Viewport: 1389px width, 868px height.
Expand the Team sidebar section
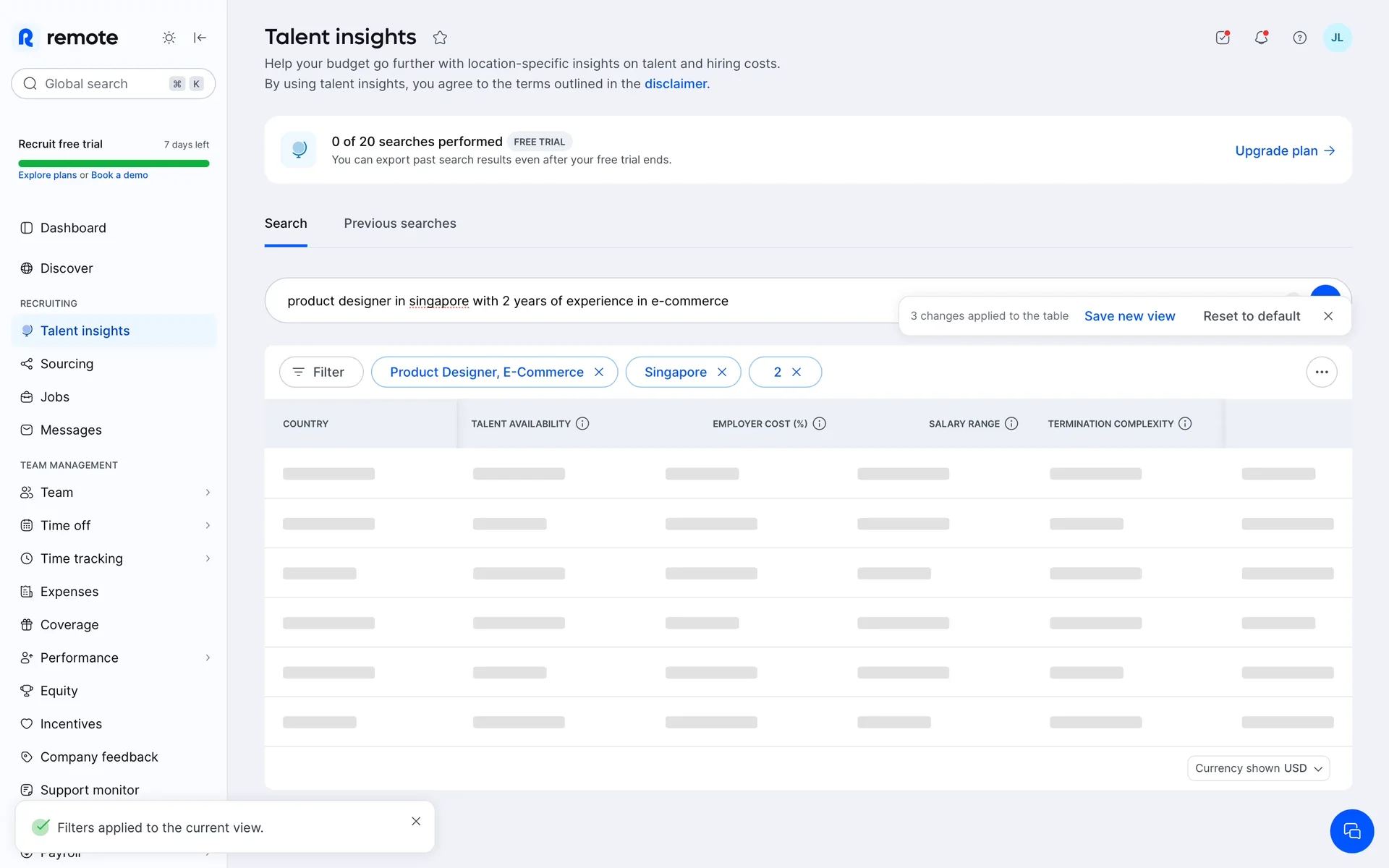[x=208, y=493]
